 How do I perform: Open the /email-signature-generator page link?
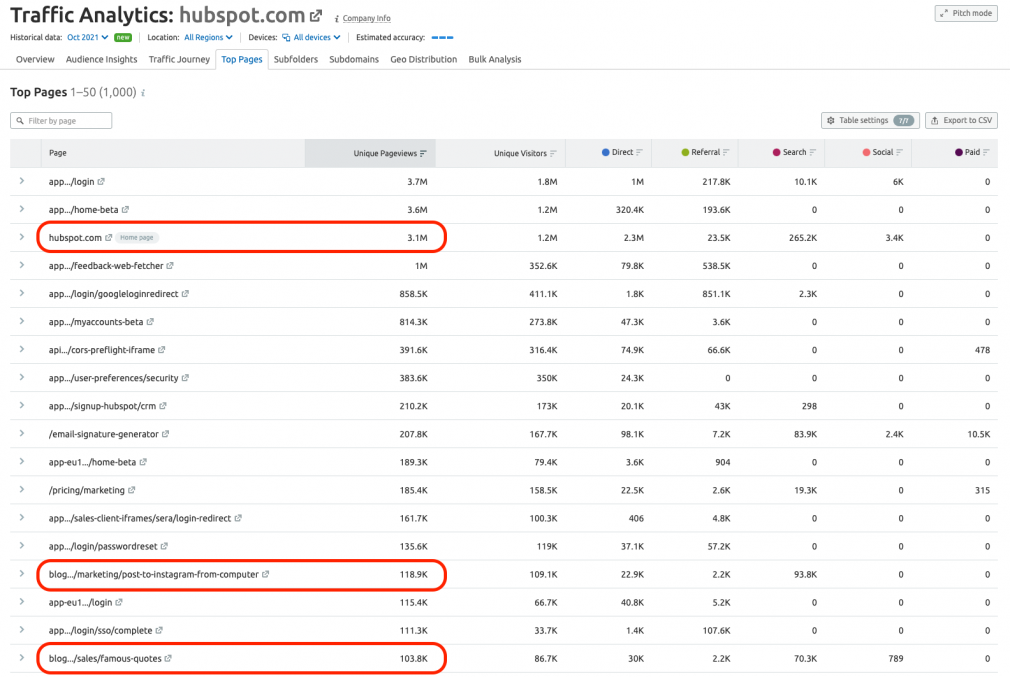click(103, 434)
